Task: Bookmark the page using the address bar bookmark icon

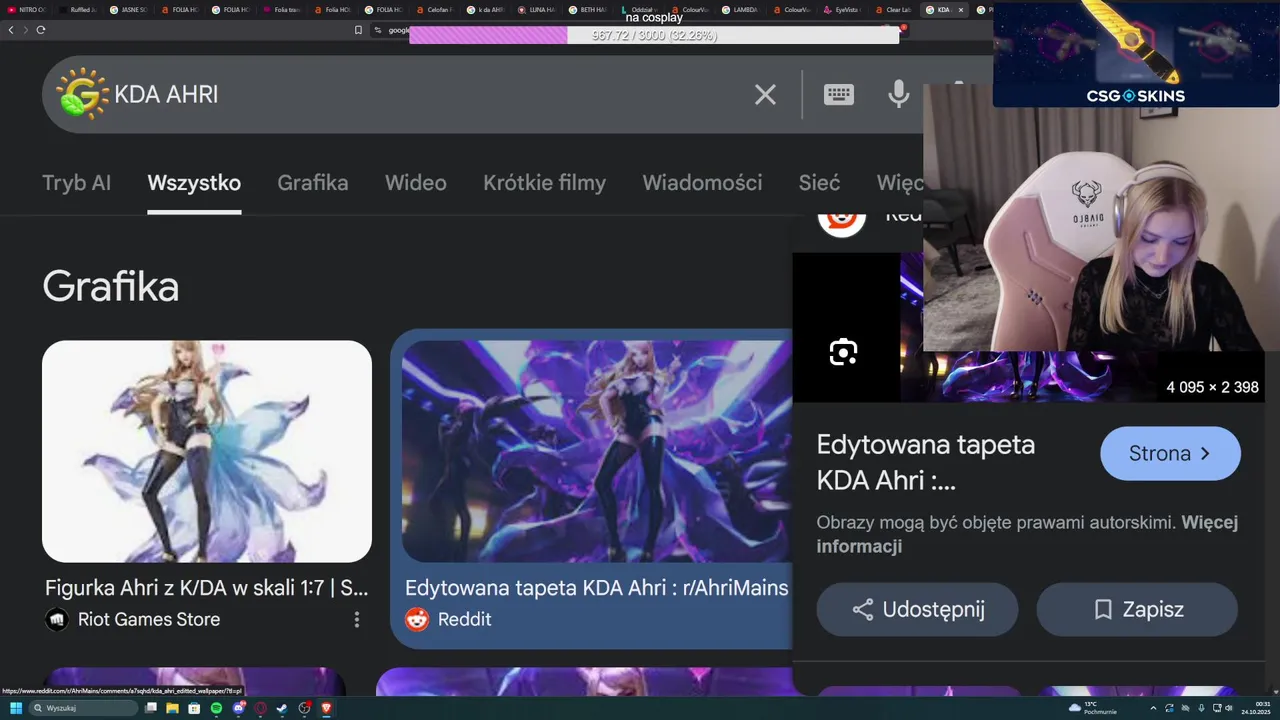Action: click(x=358, y=30)
